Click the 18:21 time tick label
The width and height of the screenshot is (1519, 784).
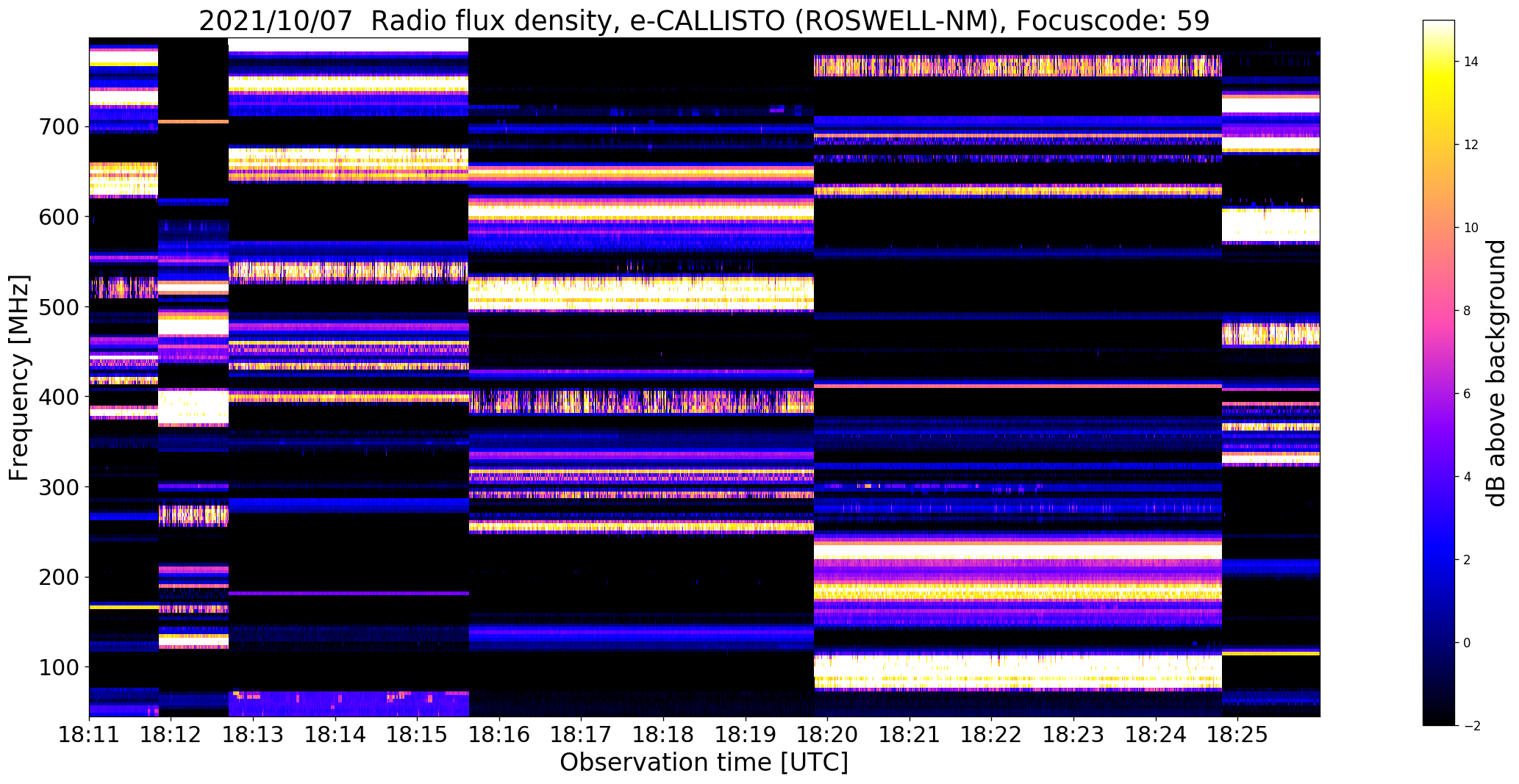coord(910,733)
